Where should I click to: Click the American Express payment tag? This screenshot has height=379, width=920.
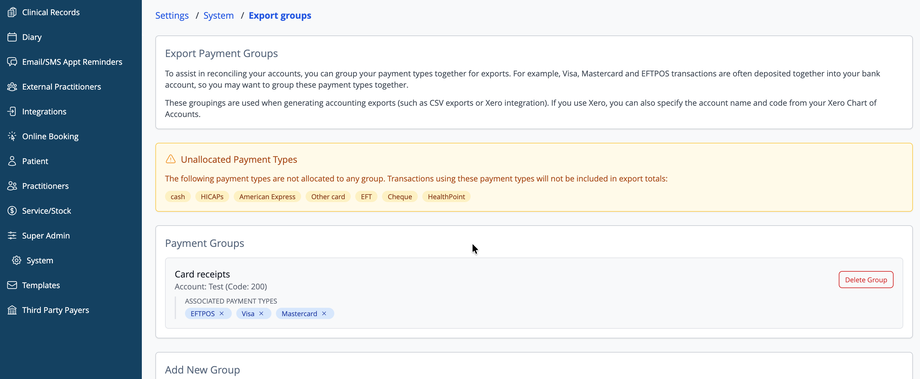(267, 197)
